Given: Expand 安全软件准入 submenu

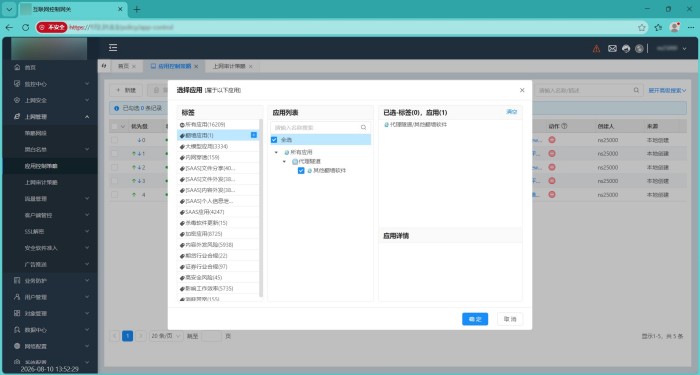Looking at the screenshot, I should coord(49,248).
